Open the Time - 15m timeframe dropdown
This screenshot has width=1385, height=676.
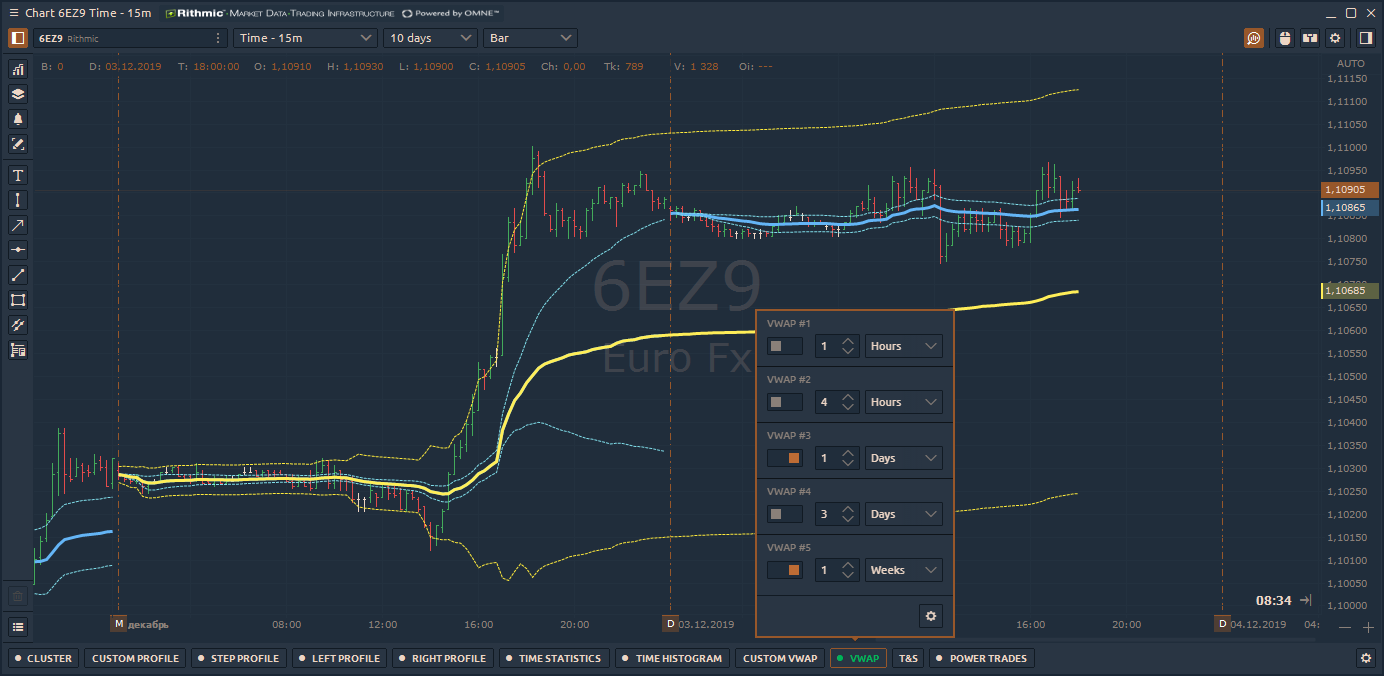coord(305,38)
